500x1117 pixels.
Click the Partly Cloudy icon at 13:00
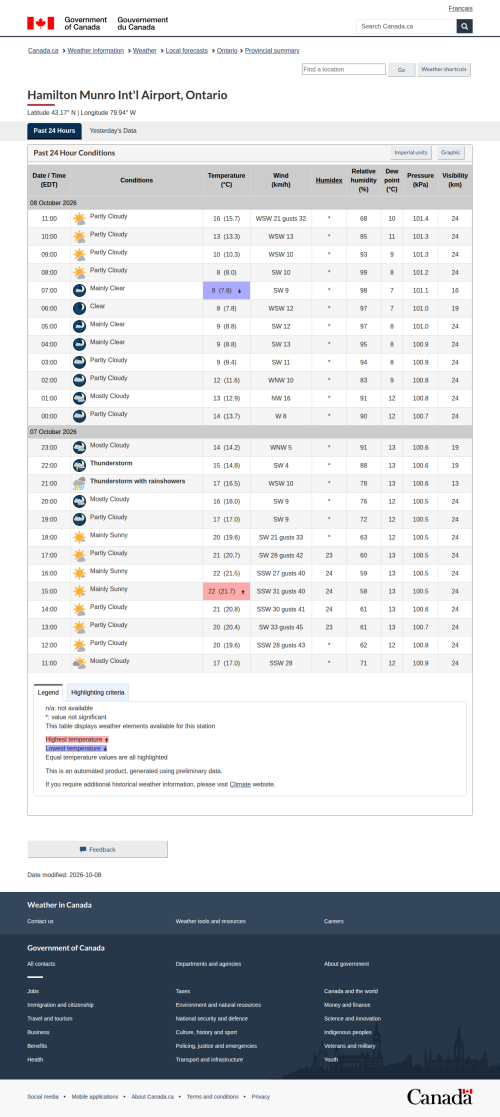coord(79,628)
